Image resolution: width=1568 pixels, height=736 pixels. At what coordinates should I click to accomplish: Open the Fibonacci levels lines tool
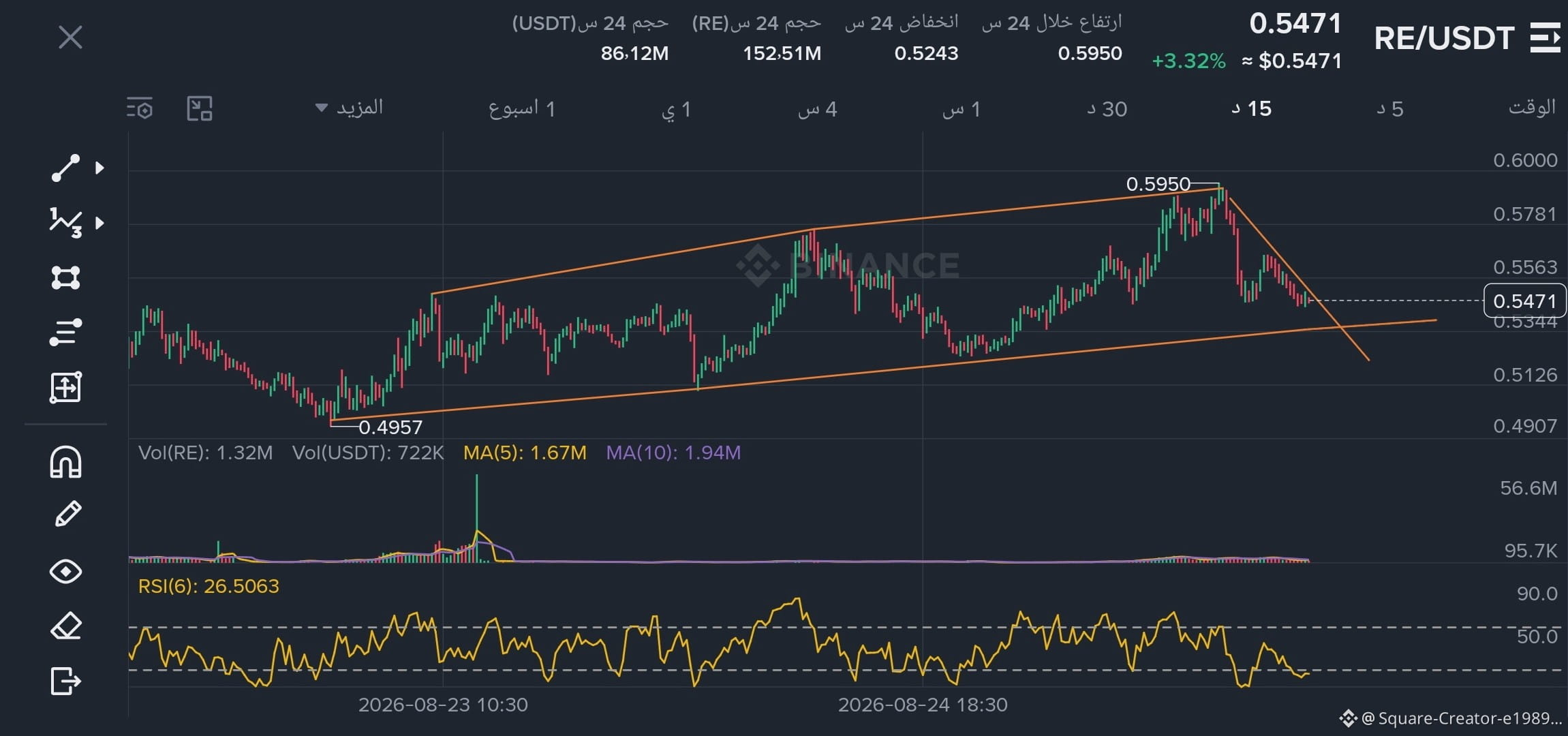tap(66, 333)
